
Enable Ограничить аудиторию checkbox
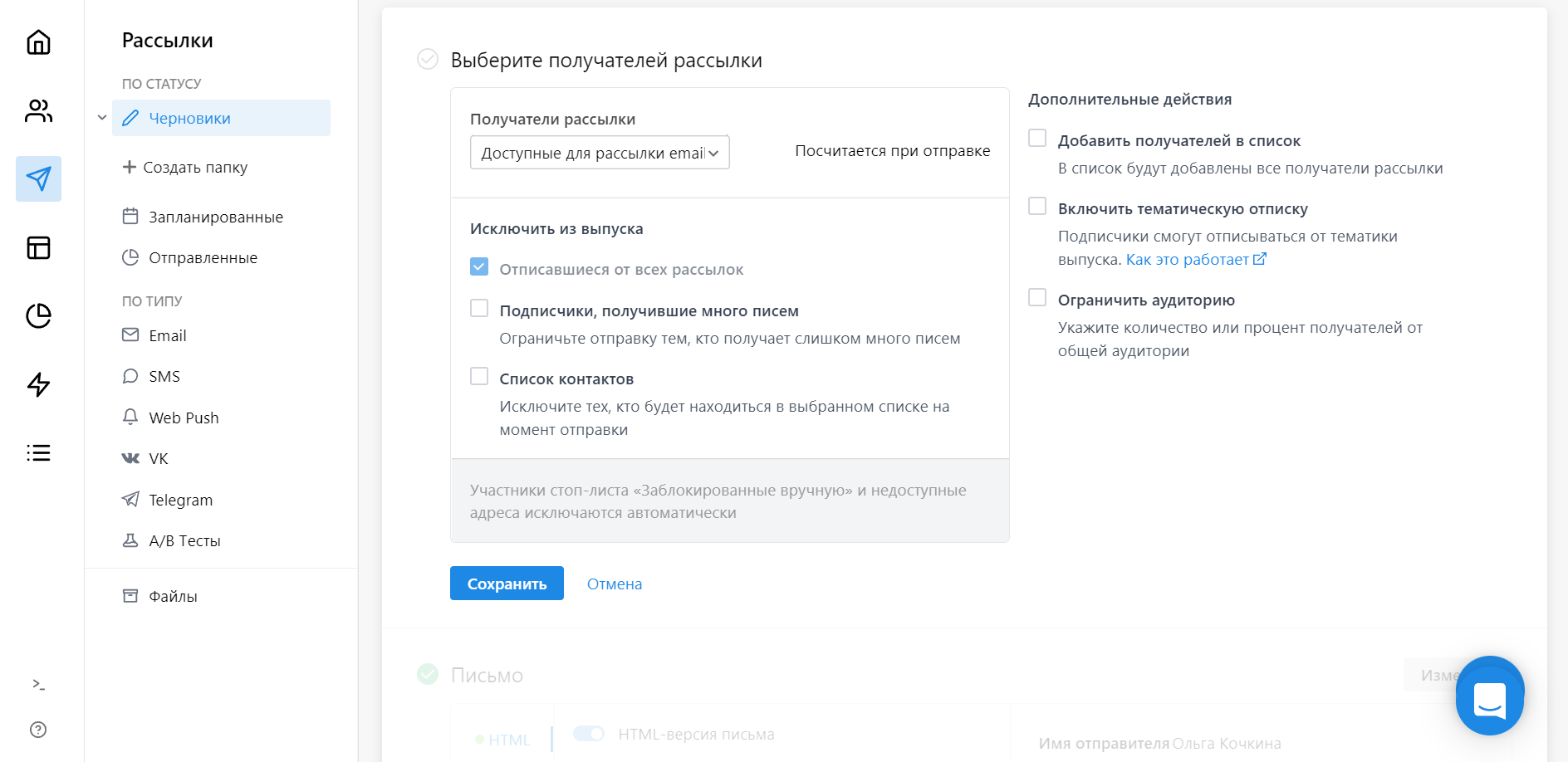[1037, 297]
